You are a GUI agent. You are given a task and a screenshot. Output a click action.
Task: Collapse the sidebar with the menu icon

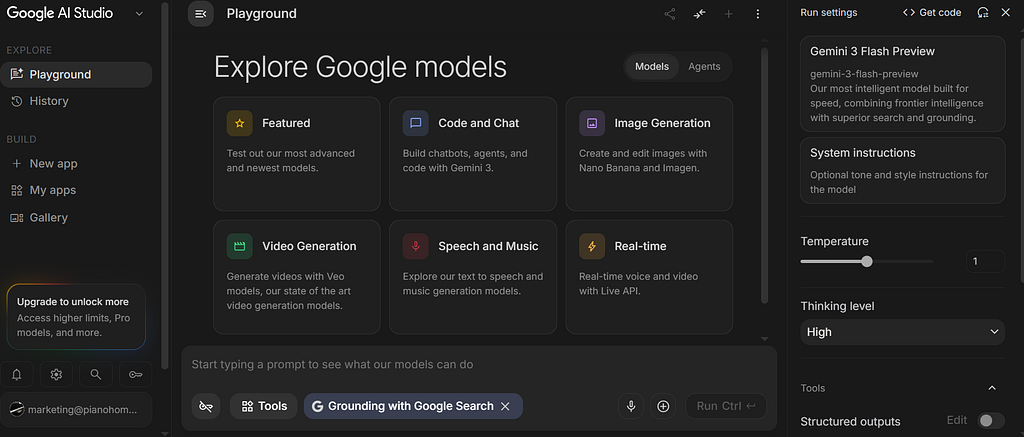pos(200,14)
